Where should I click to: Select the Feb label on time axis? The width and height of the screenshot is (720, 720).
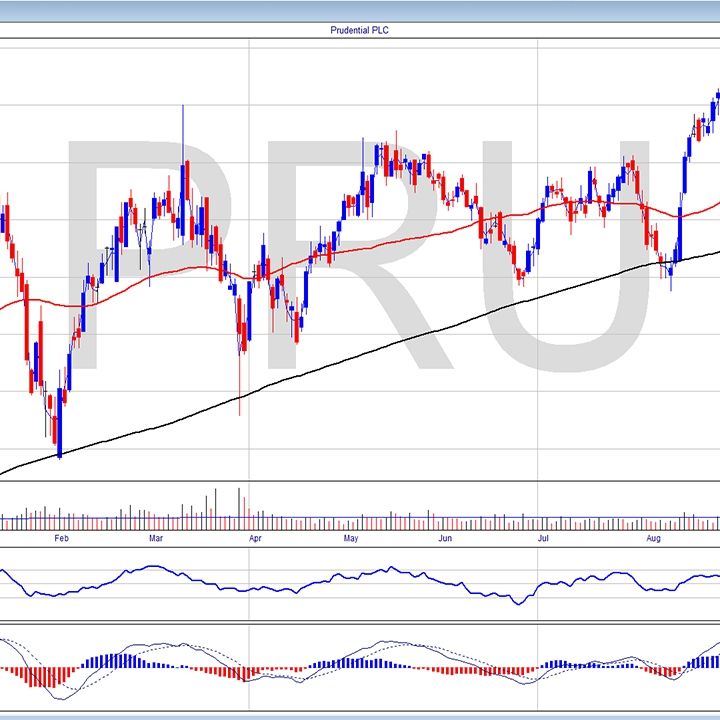pyautogui.click(x=60, y=539)
